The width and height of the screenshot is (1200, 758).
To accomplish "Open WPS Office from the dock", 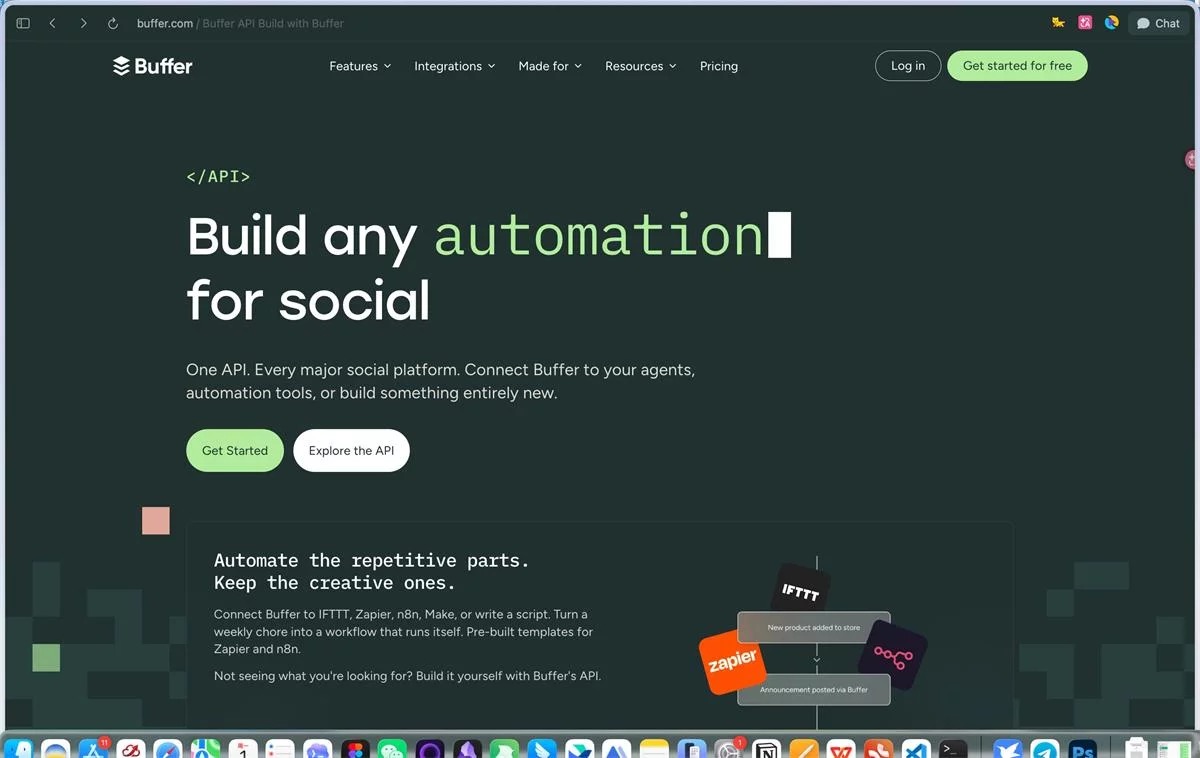I will tap(841, 749).
